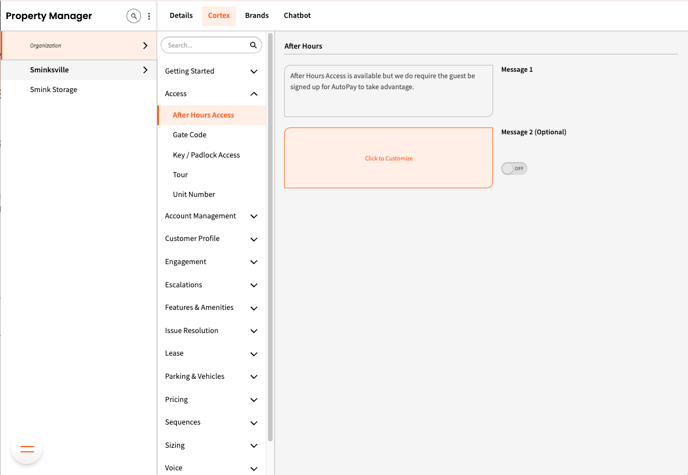Click the search magnifier icon beside Property Manager
688x475 pixels.
coord(133,16)
